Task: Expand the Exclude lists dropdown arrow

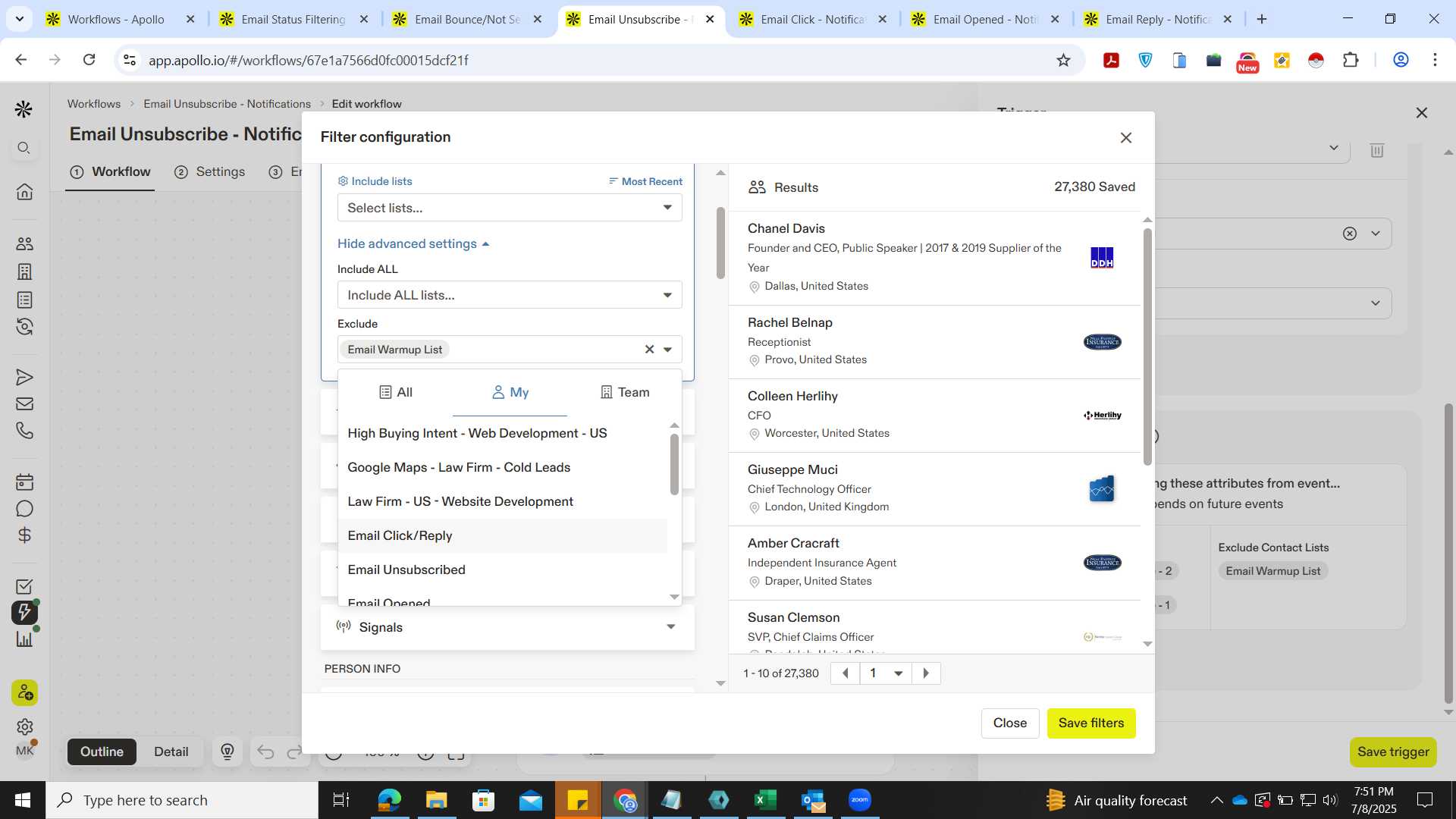Action: point(668,350)
